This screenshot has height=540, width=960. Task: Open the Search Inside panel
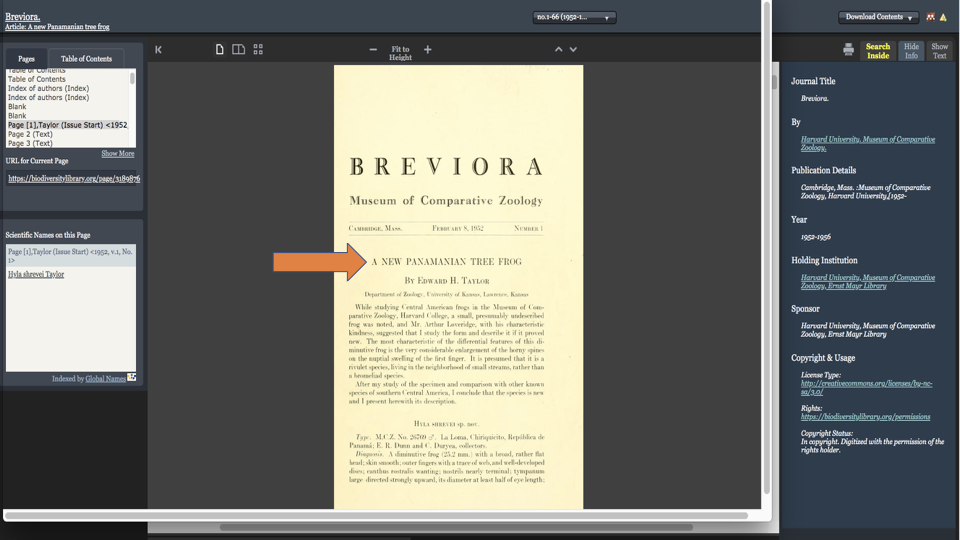click(878, 51)
